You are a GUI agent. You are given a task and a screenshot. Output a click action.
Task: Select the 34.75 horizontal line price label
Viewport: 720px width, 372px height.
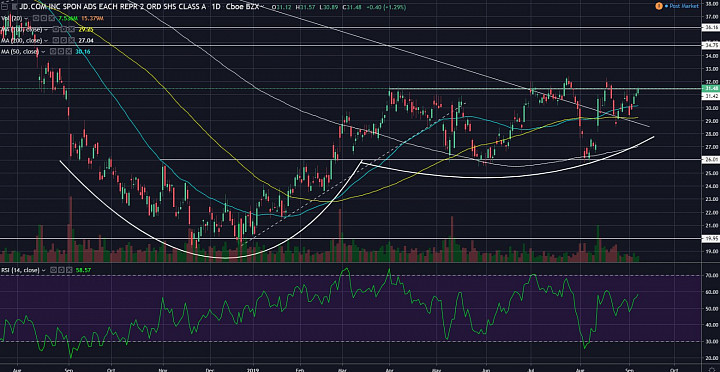[x=711, y=45]
